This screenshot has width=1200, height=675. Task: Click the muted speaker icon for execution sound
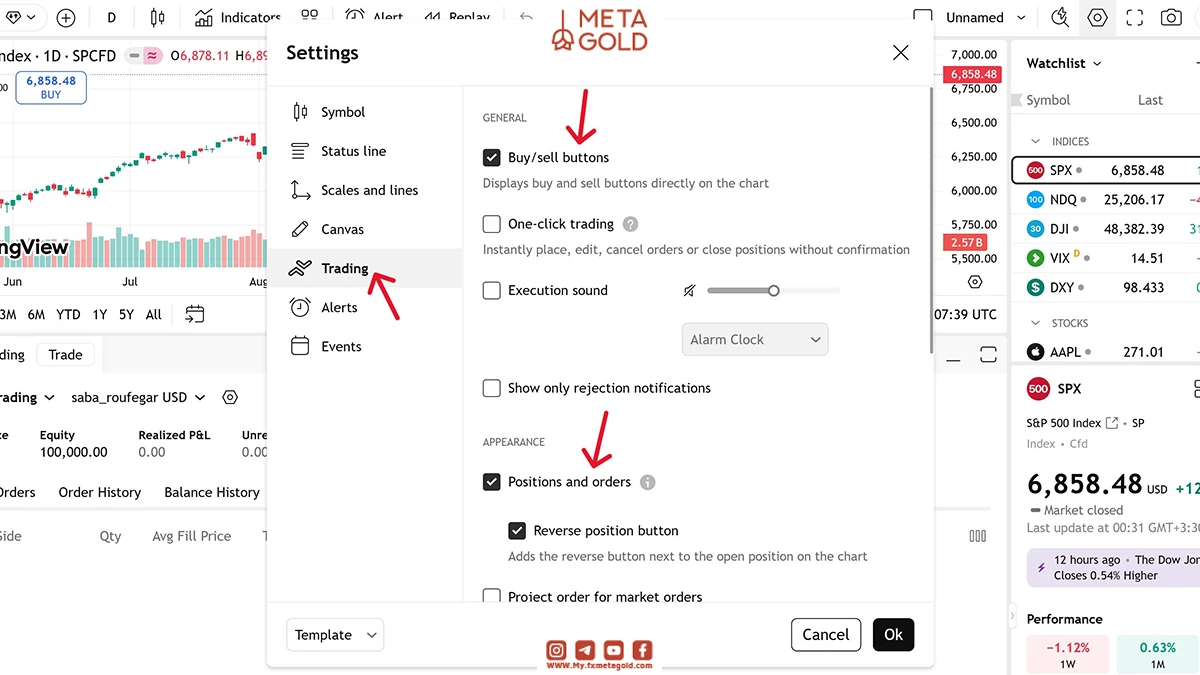tap(689, 291)
